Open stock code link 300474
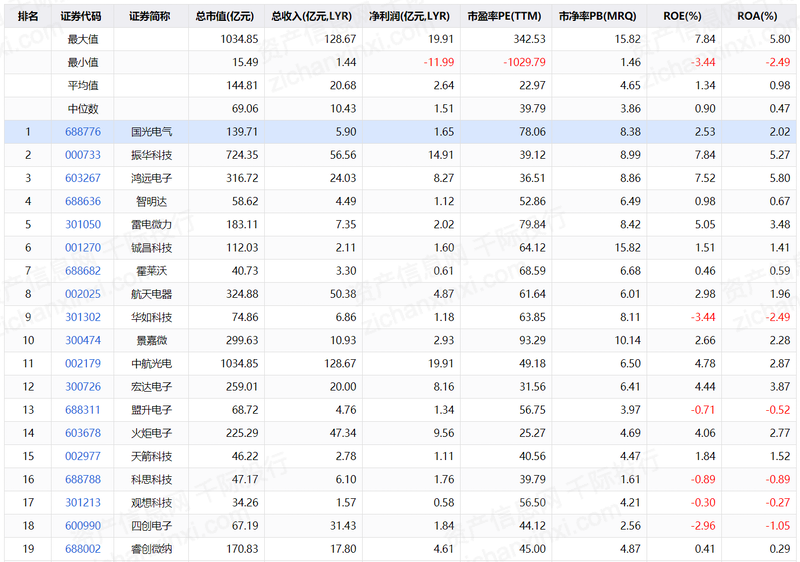Viewport: 800px width, 562px height. (x=83, y=340)
